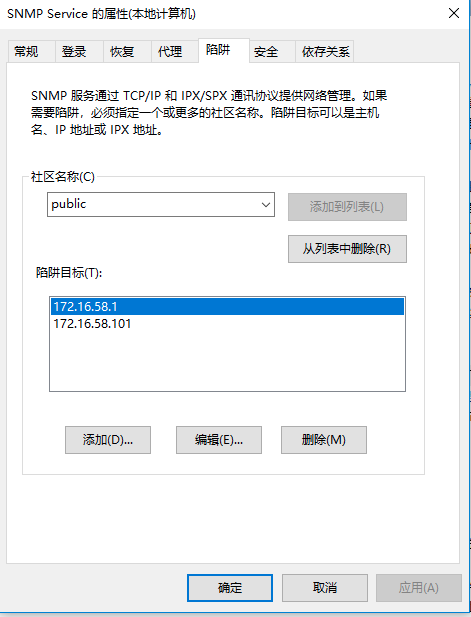The width and height of the screenshot is (471, 617).
Task: Click the 添加到列表(L) button
Action: click(347, 207)
